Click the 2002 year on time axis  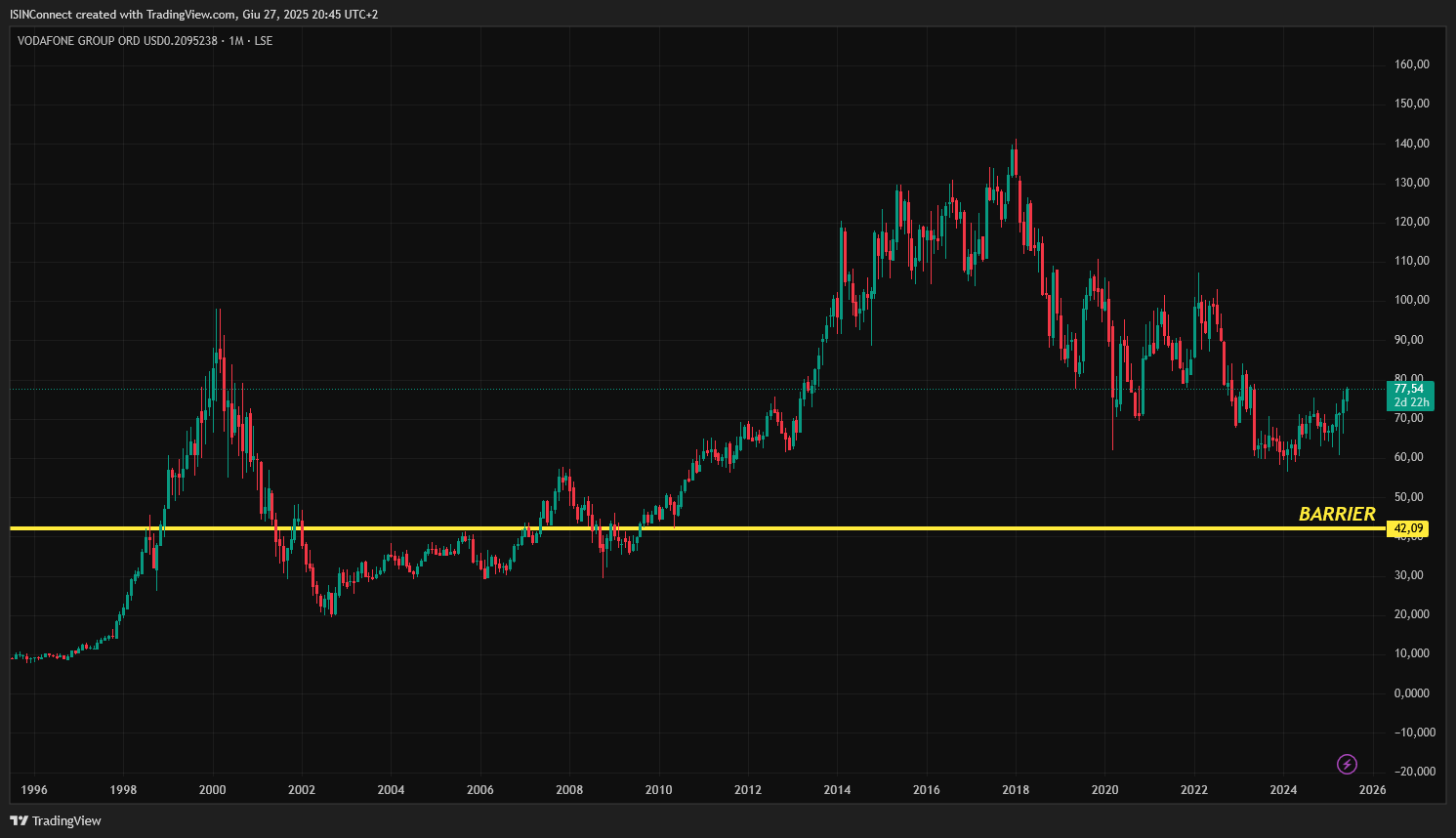point(302,790)
